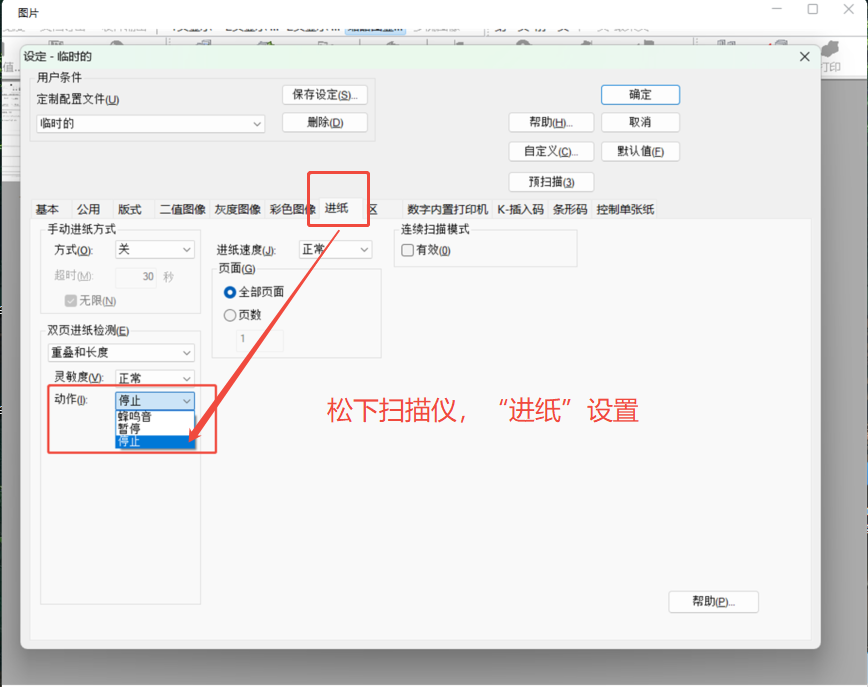The image size is (868, 687).
Task: Enable 有效(0) continuous scan checkbox
Action: (407, 250)
